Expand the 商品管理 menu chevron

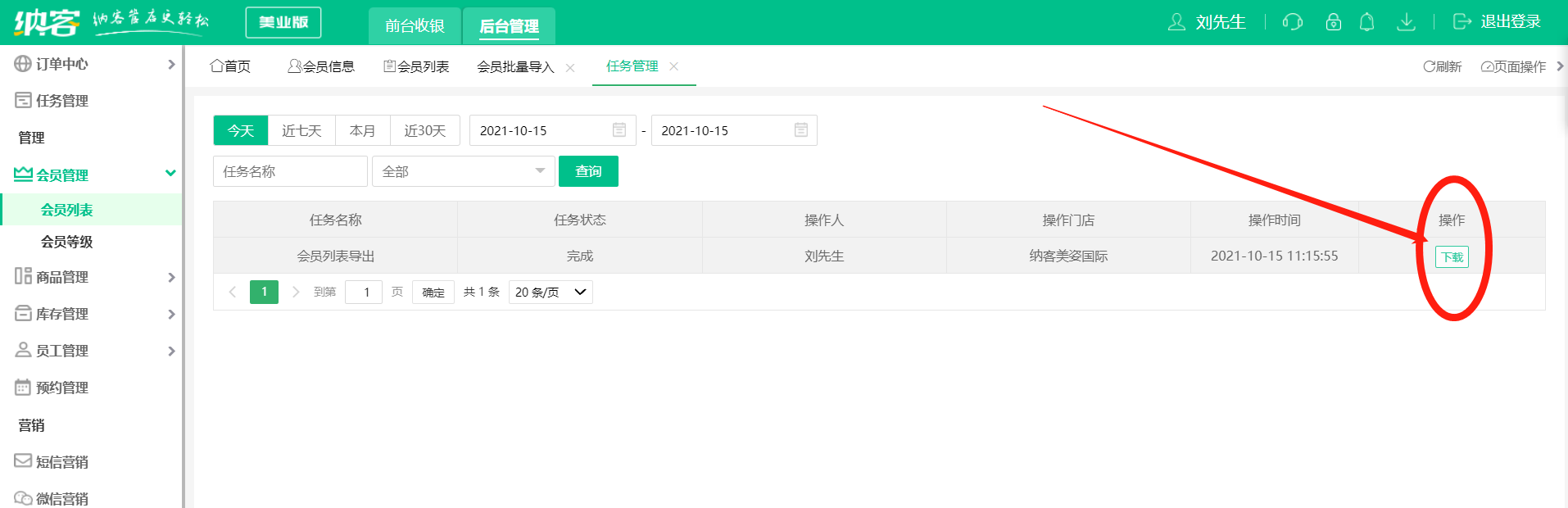click(171, 277)
